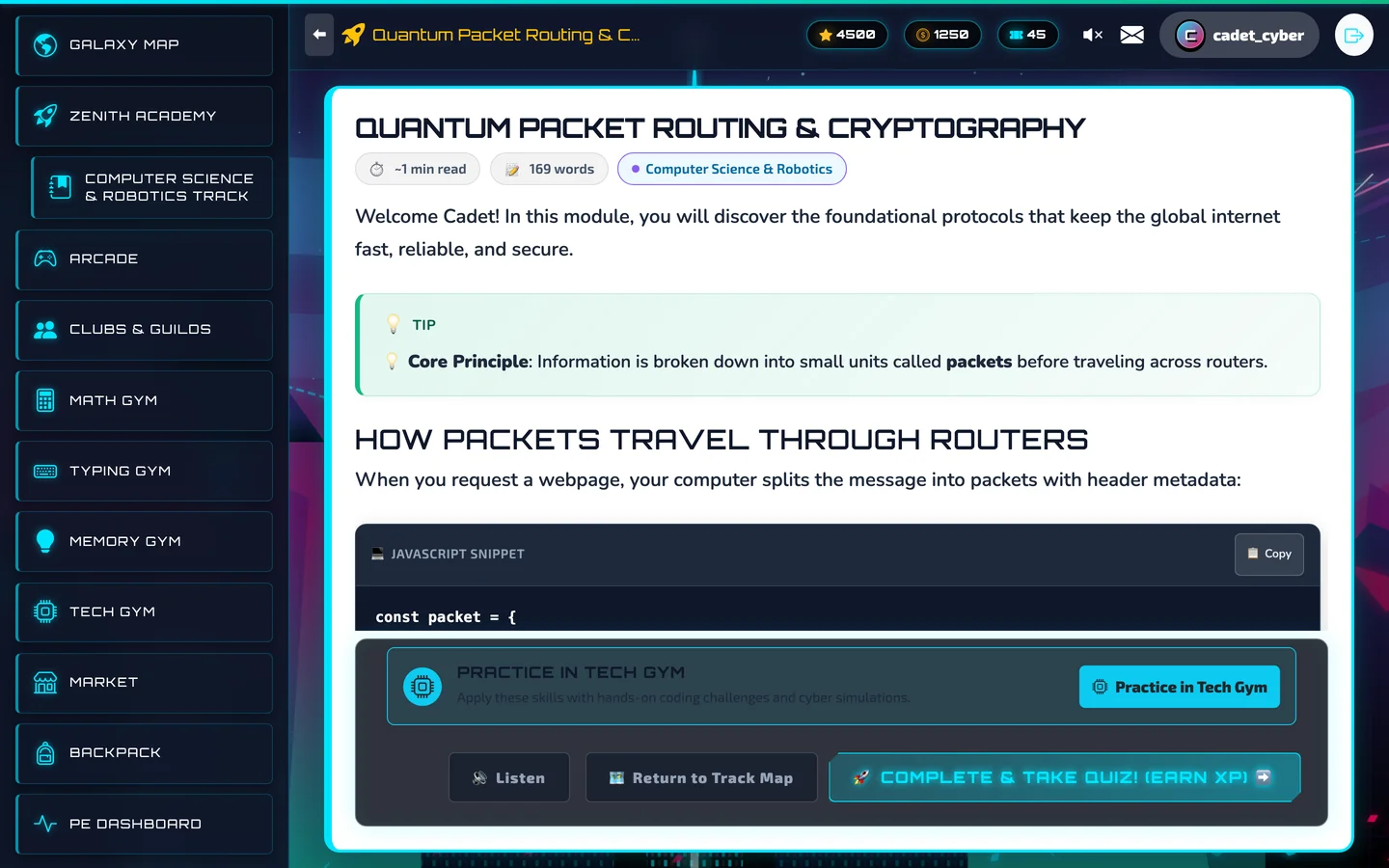The image size is (1389, 868).
Task: Open the Galaxy Map globe icon
Action: pos(45,45)
